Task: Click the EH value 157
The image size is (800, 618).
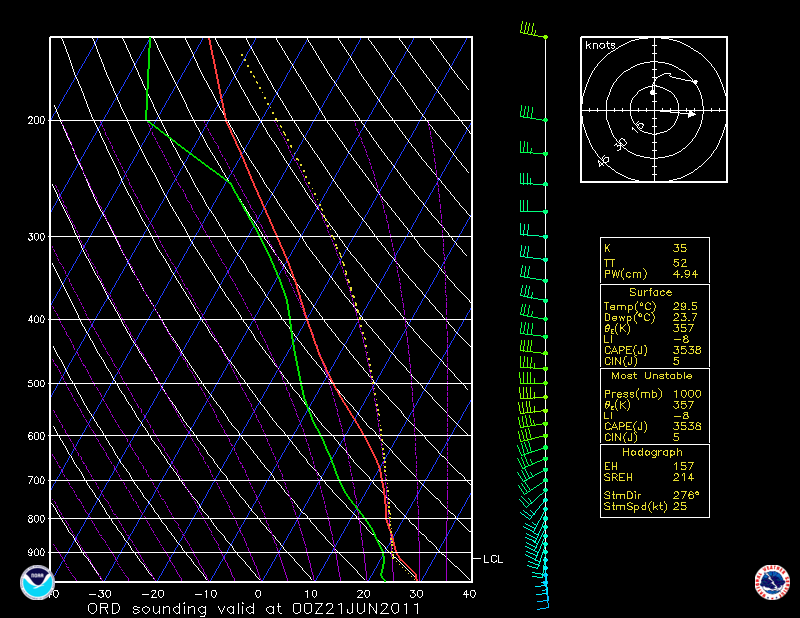Action: (x=683, y=466)
